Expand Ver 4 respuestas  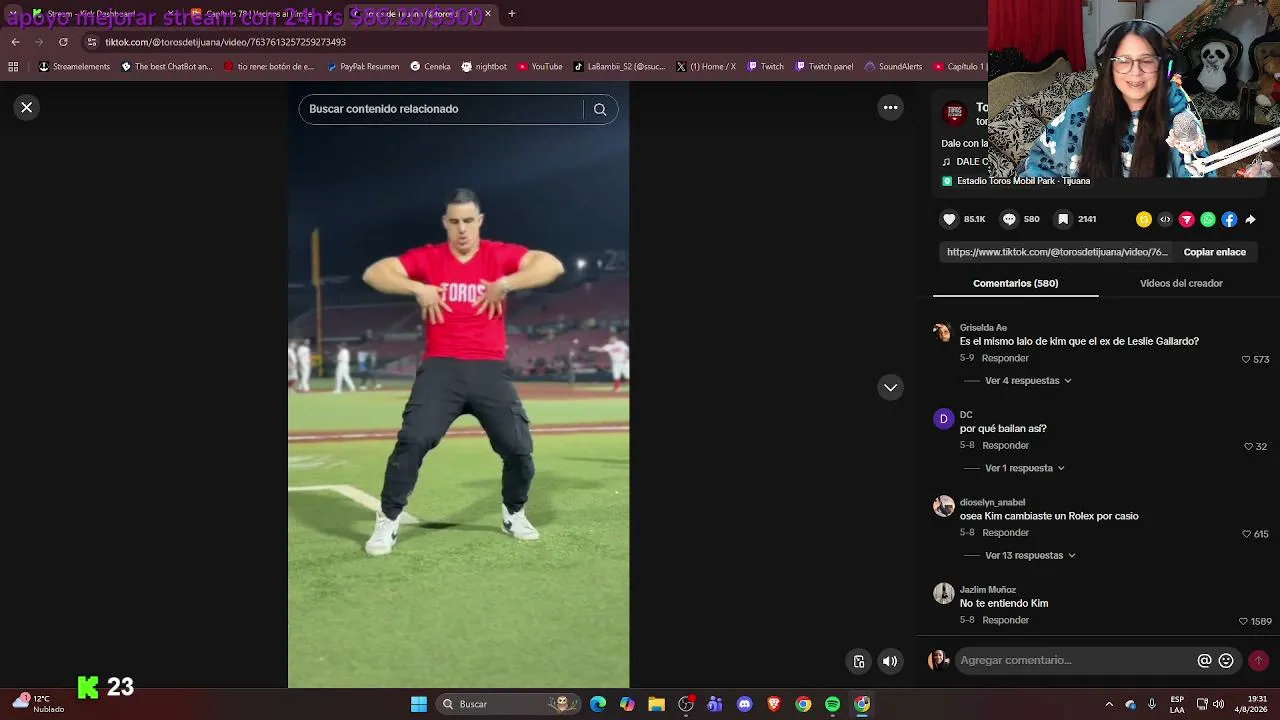coord(1028,381)
